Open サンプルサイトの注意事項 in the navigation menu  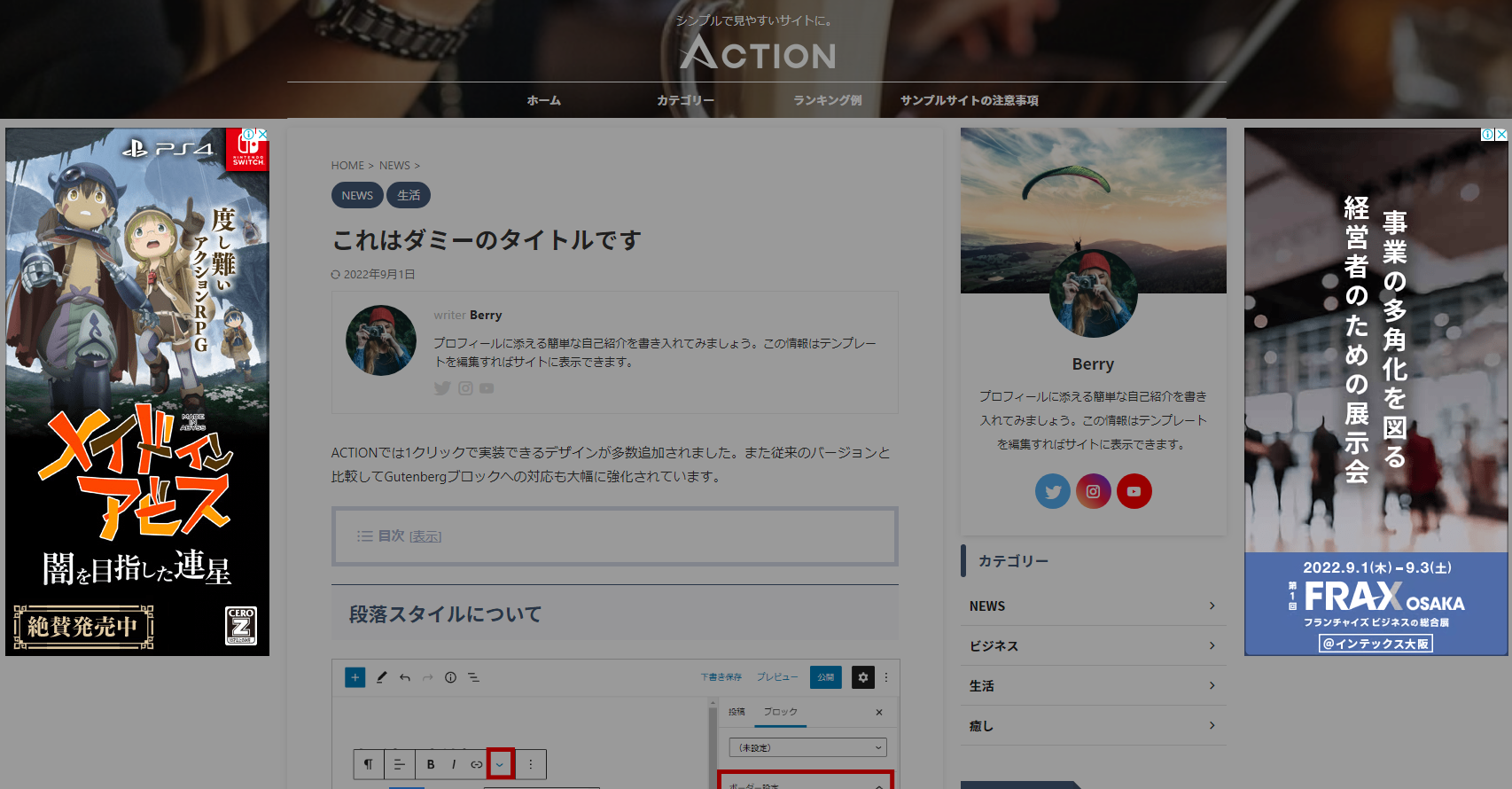(970, 100)
